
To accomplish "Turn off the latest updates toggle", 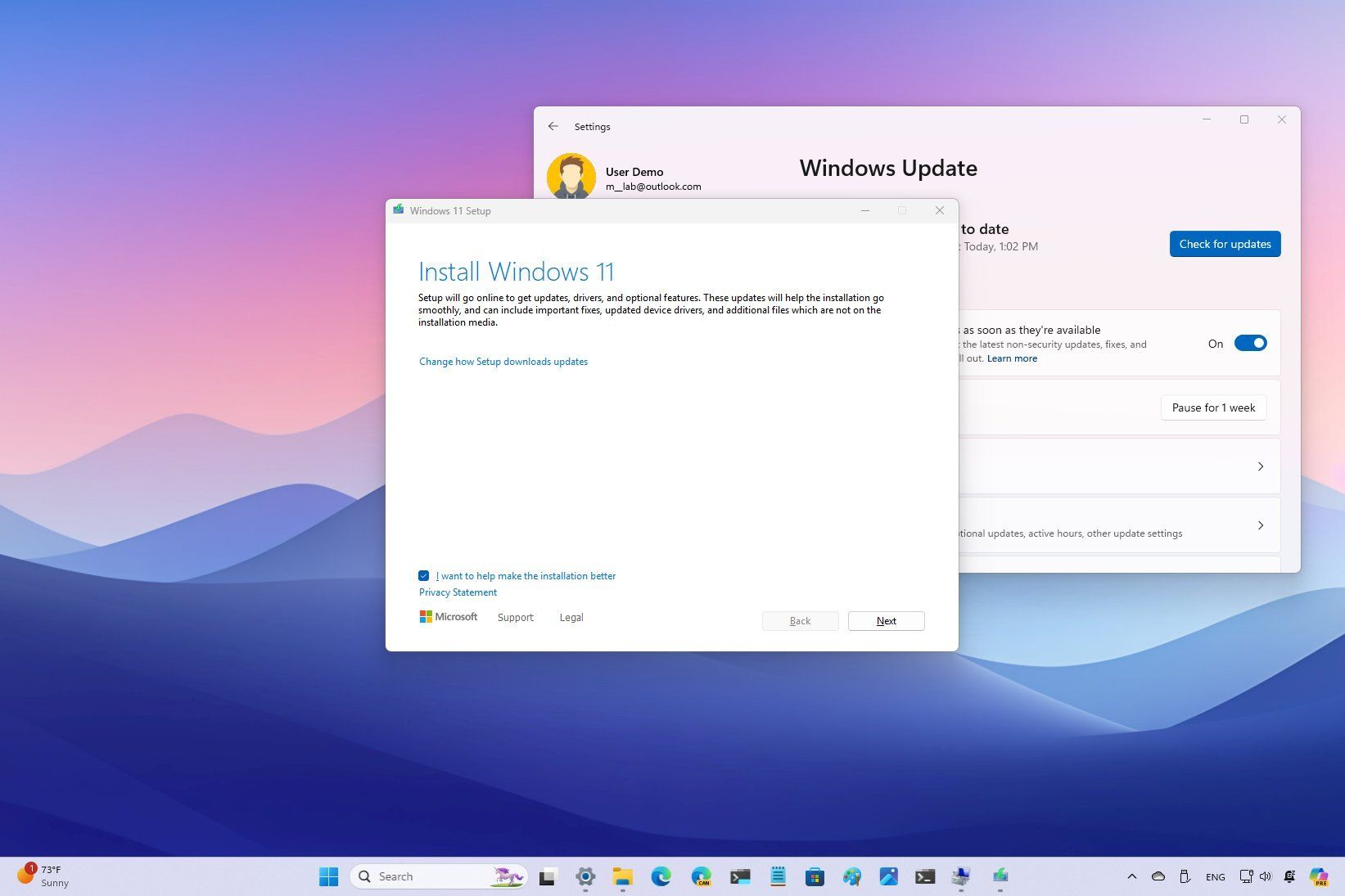I will [x=1250, y=344].
